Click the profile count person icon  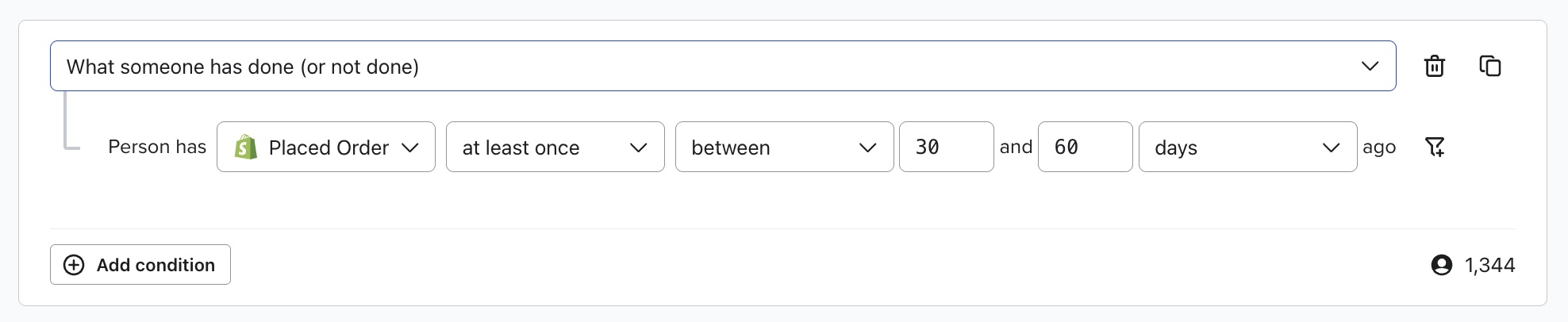pos(1441,265)
